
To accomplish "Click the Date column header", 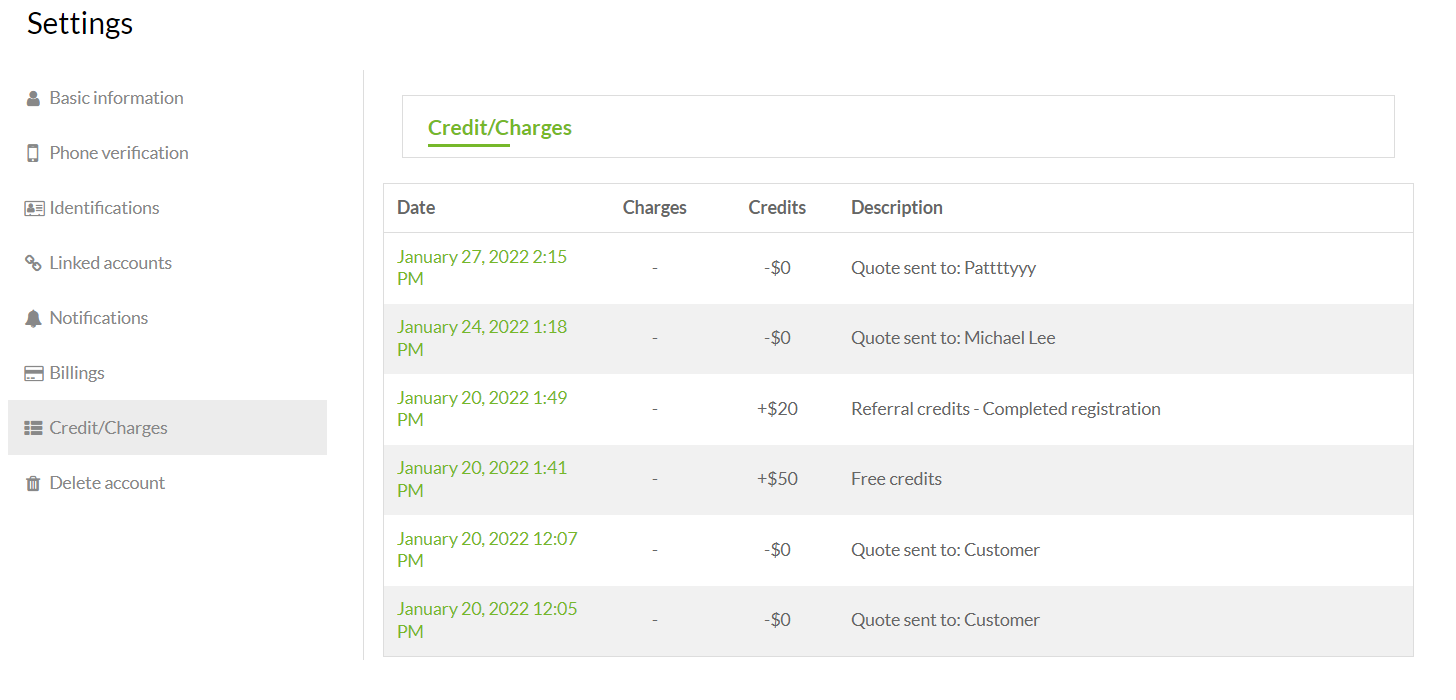I will pyautogui.click(x=416, y=208).
